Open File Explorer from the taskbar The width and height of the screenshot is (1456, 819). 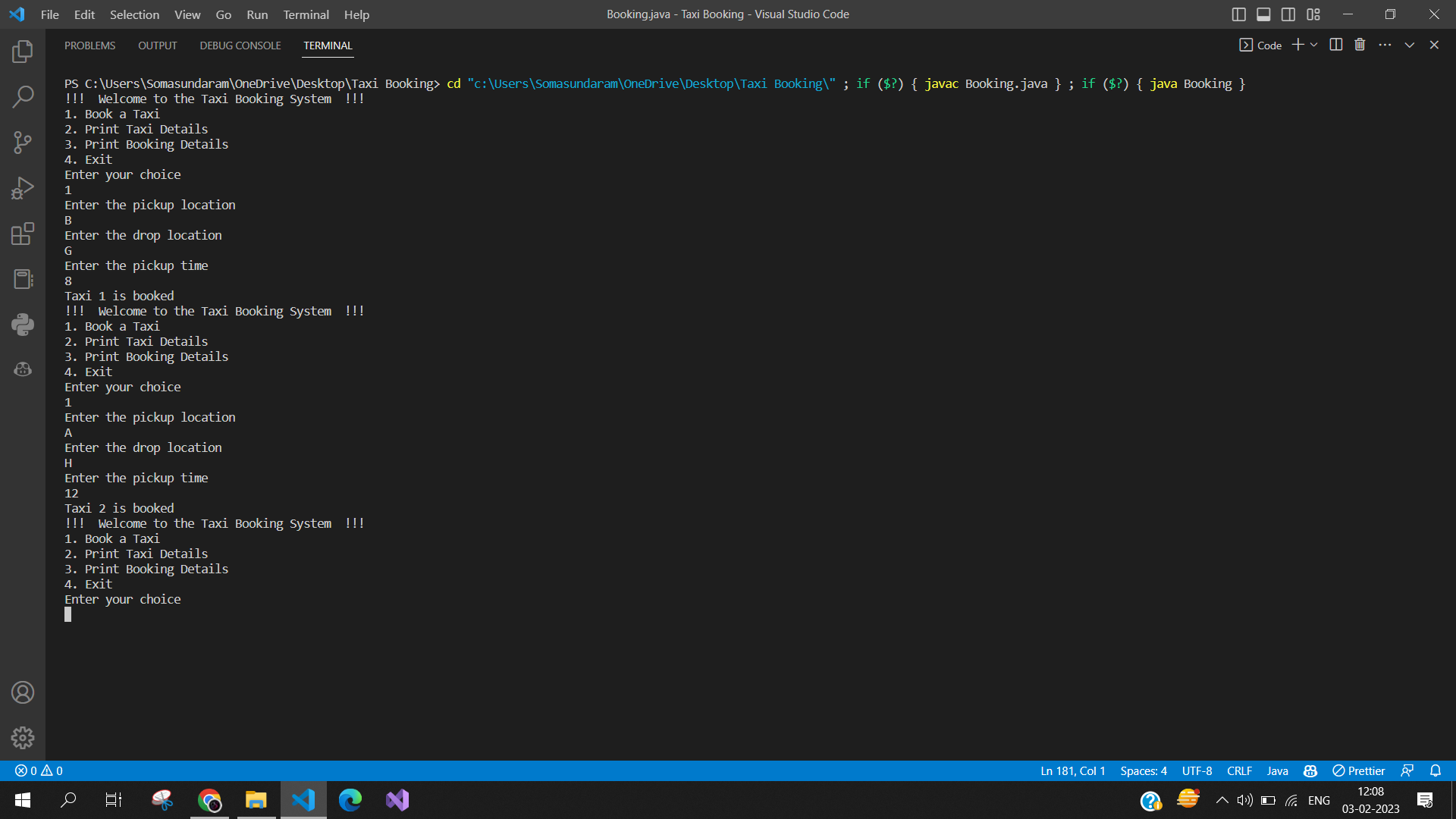click(x=256, y=800)
